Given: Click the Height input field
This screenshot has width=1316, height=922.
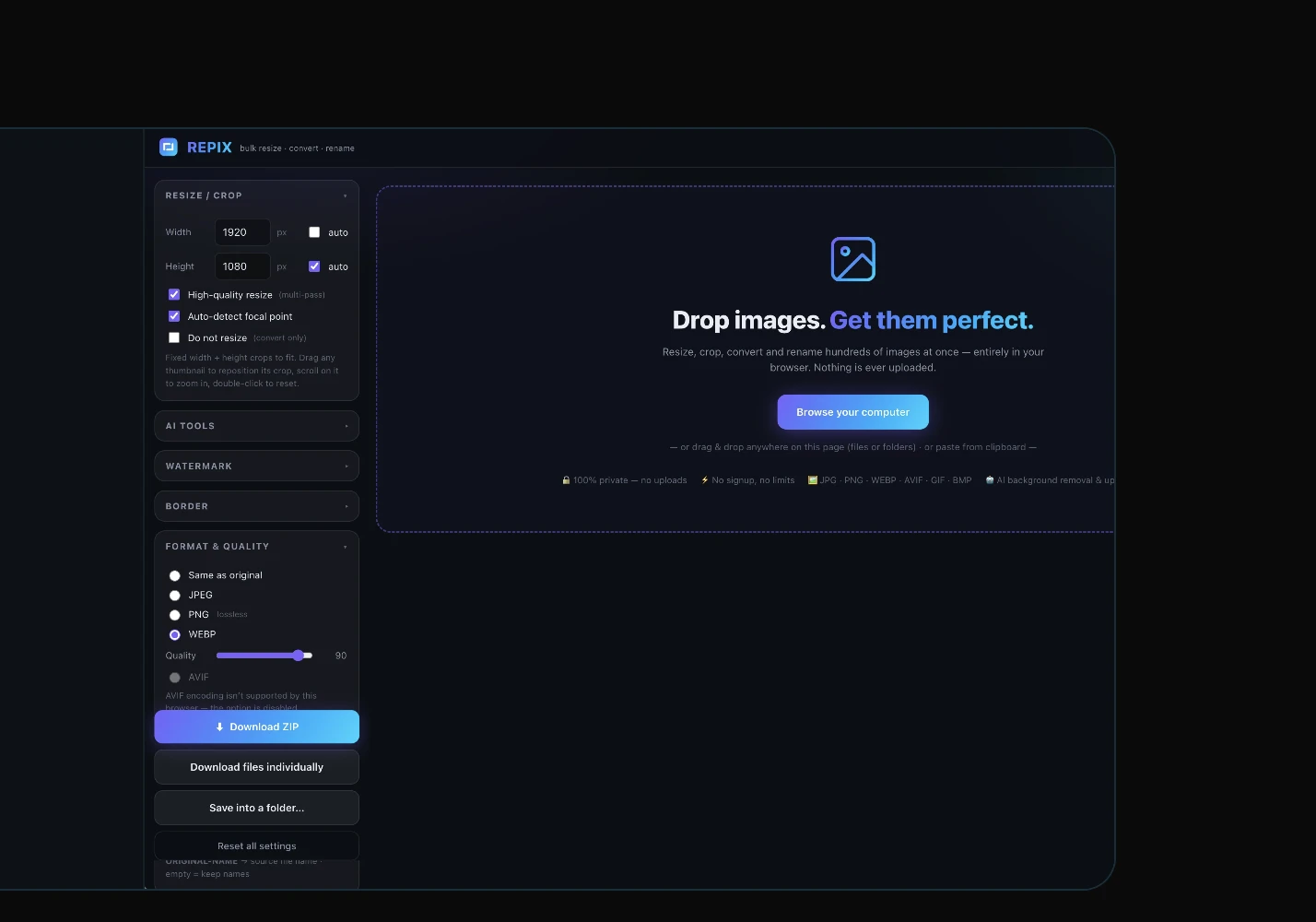Looking at the screenshot, I should 242,266.
